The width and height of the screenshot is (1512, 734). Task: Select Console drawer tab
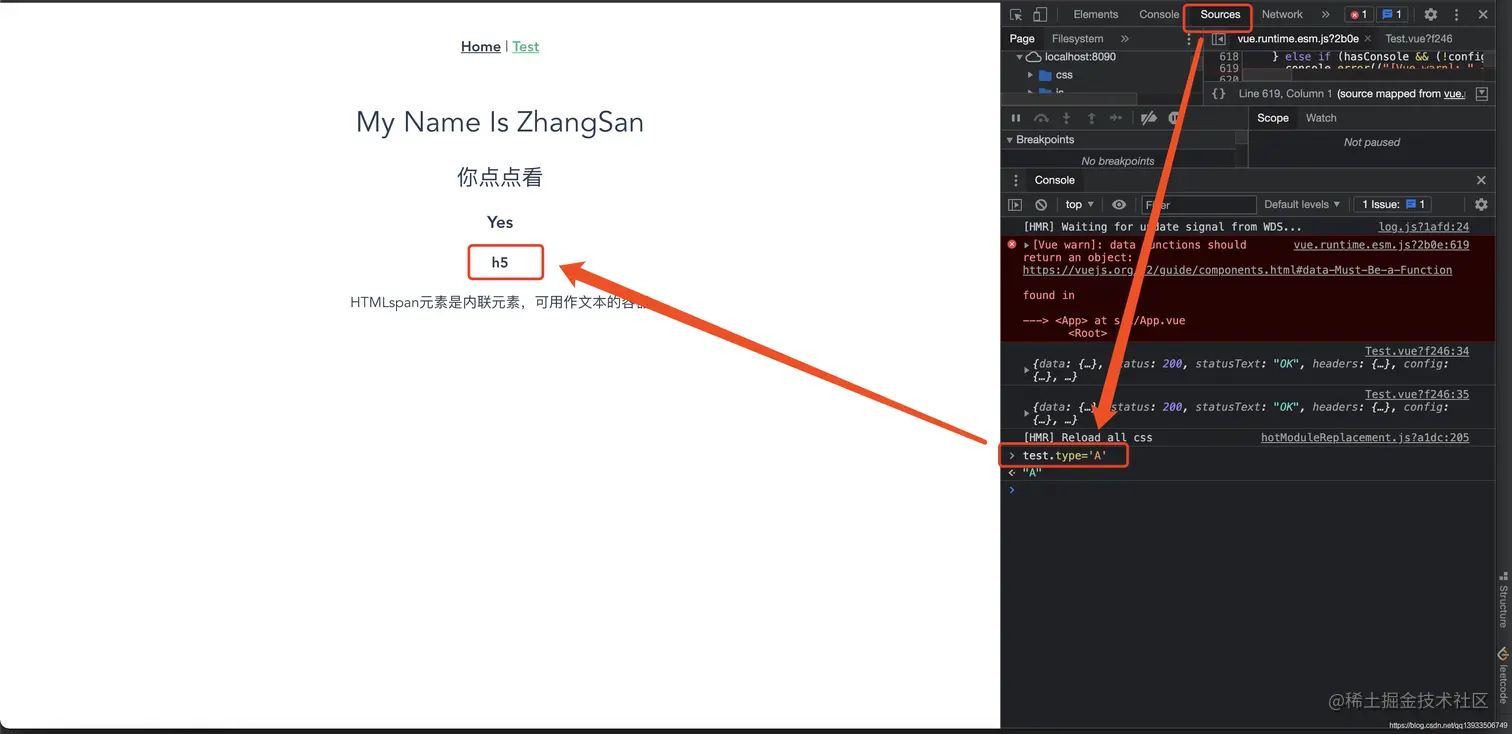tap(1054, 180)
